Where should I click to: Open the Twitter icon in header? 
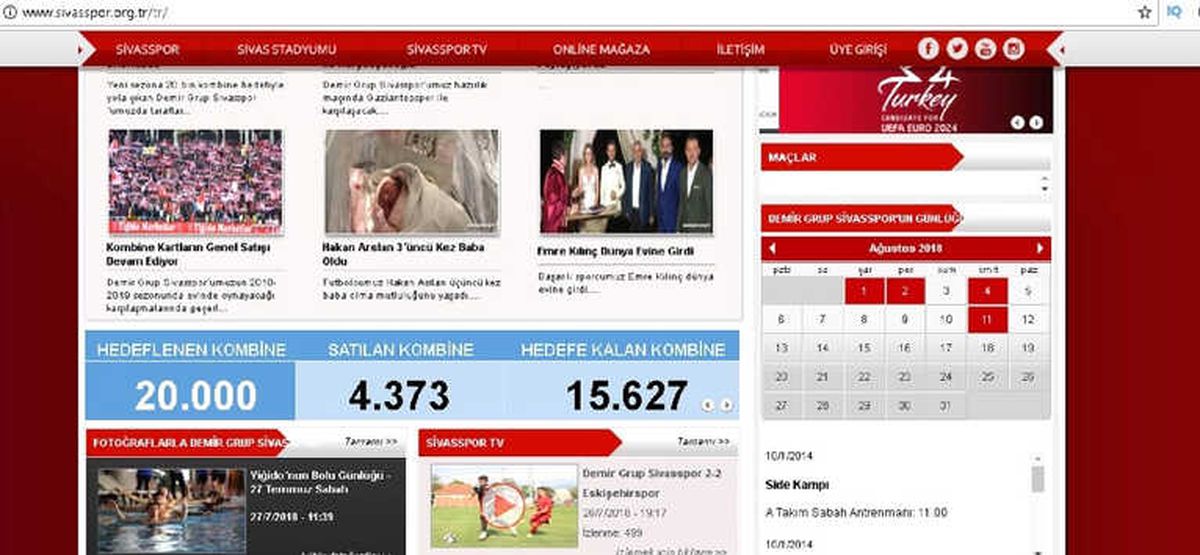click(x=957, y=48)
